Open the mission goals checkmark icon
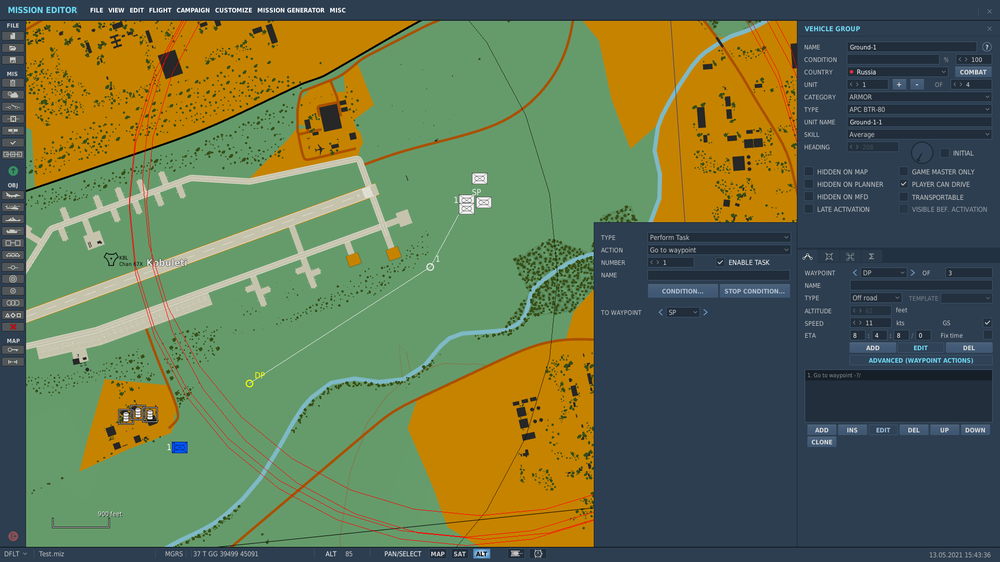Viewport: 1000px width, 562px height. click(x=13, y=142)
